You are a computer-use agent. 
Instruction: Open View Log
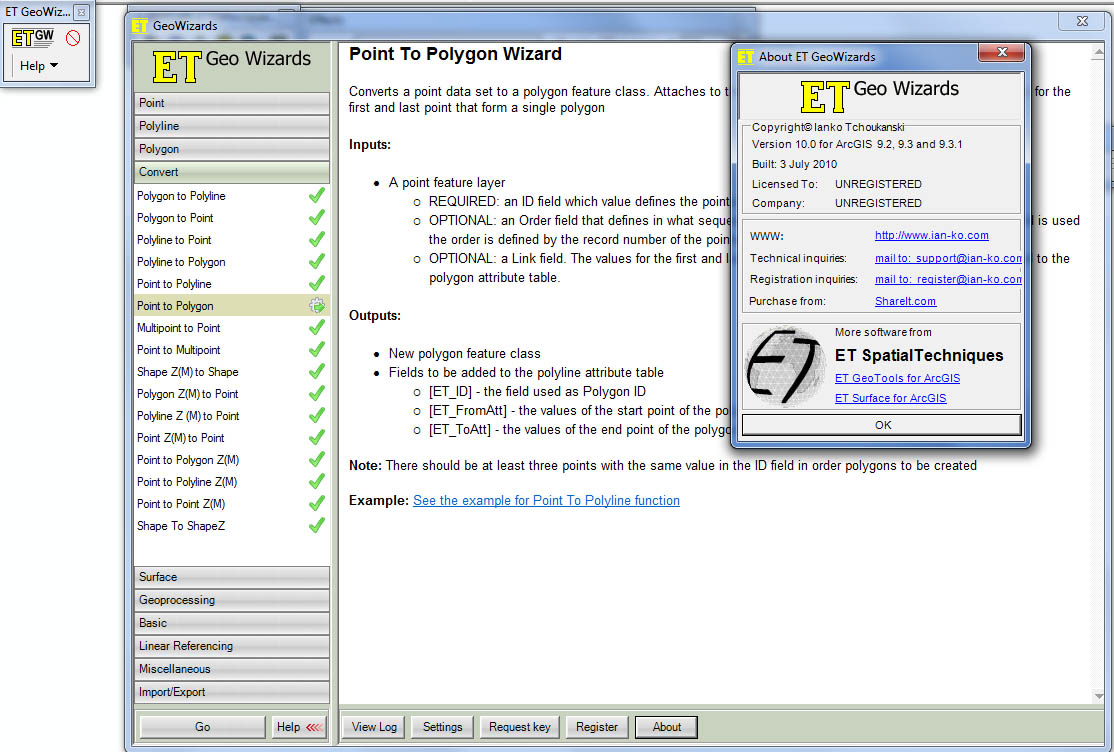(x=374, y=727)
